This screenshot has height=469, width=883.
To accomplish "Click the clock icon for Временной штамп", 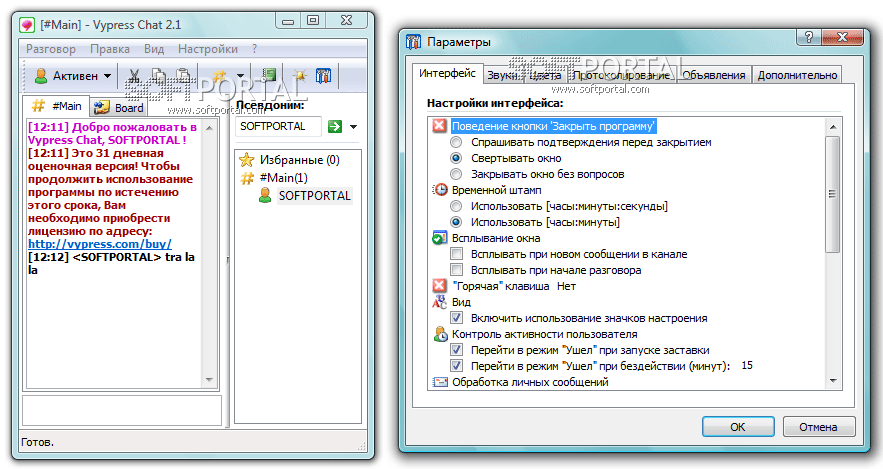I will [x=439, y=190].
